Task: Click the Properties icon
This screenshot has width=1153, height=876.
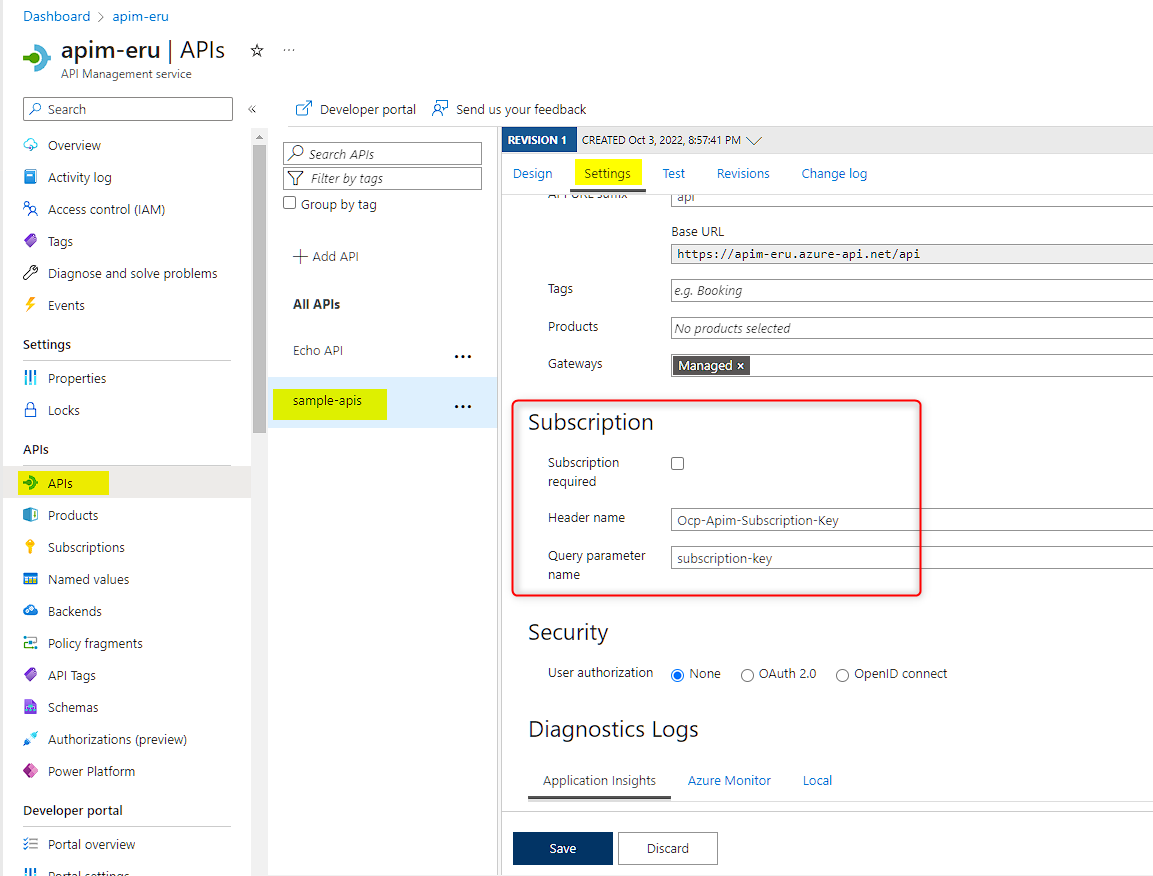Action: [30, 378]
